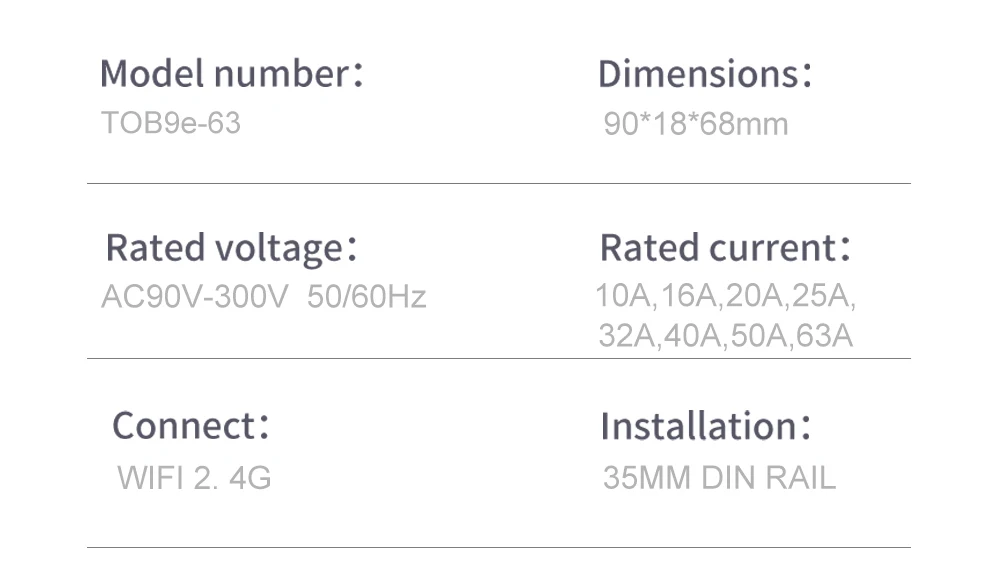Click the divider line below Model number

(x=498, y=183)
